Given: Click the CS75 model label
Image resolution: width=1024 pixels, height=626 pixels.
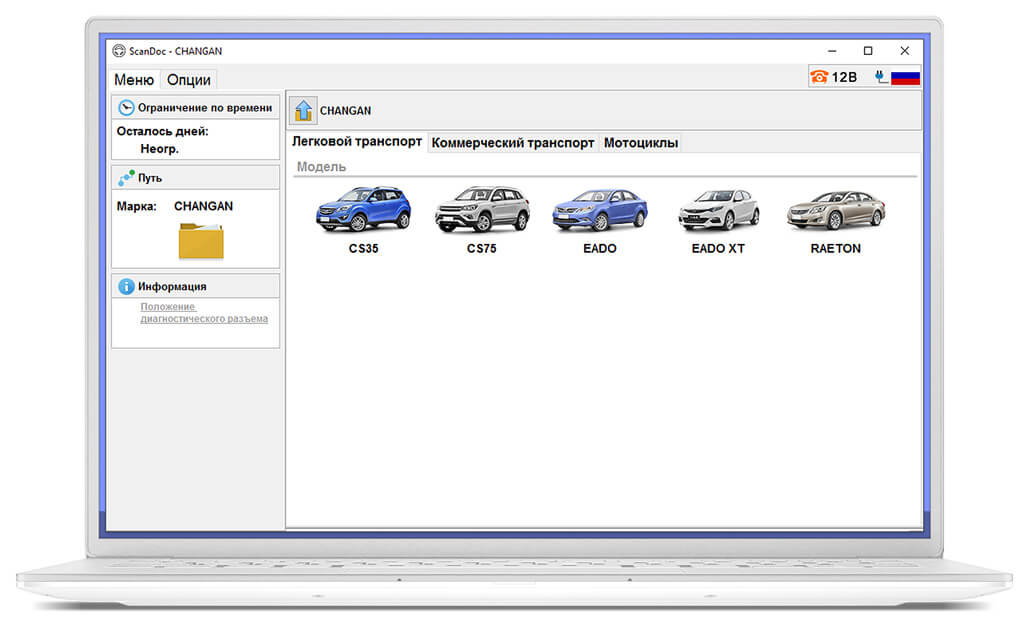Looking at the screenshot, I should coord(482,249).
